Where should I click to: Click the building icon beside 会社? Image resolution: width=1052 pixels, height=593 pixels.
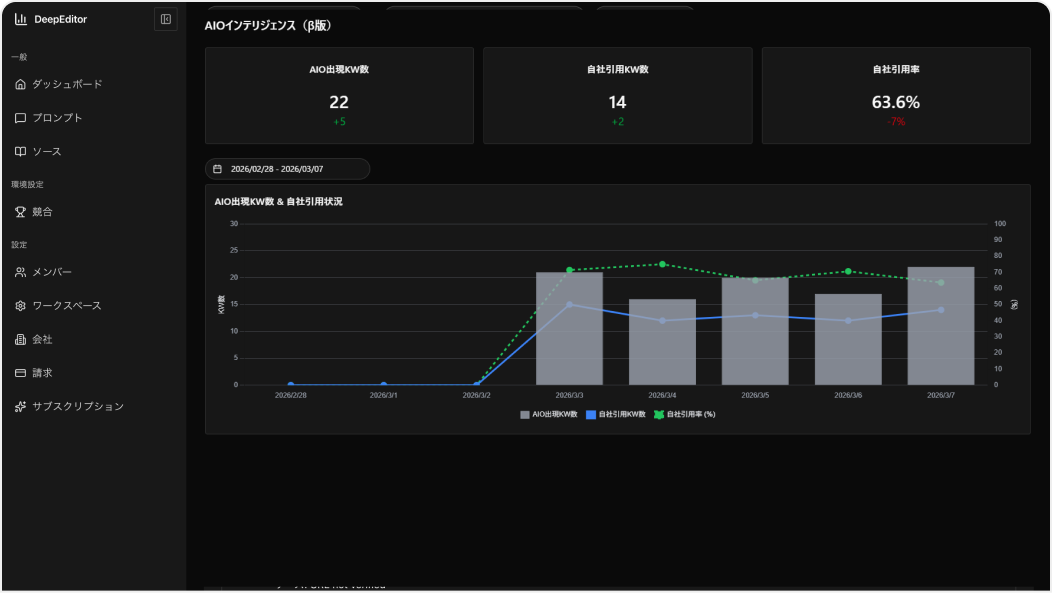(x=21, y=340)
